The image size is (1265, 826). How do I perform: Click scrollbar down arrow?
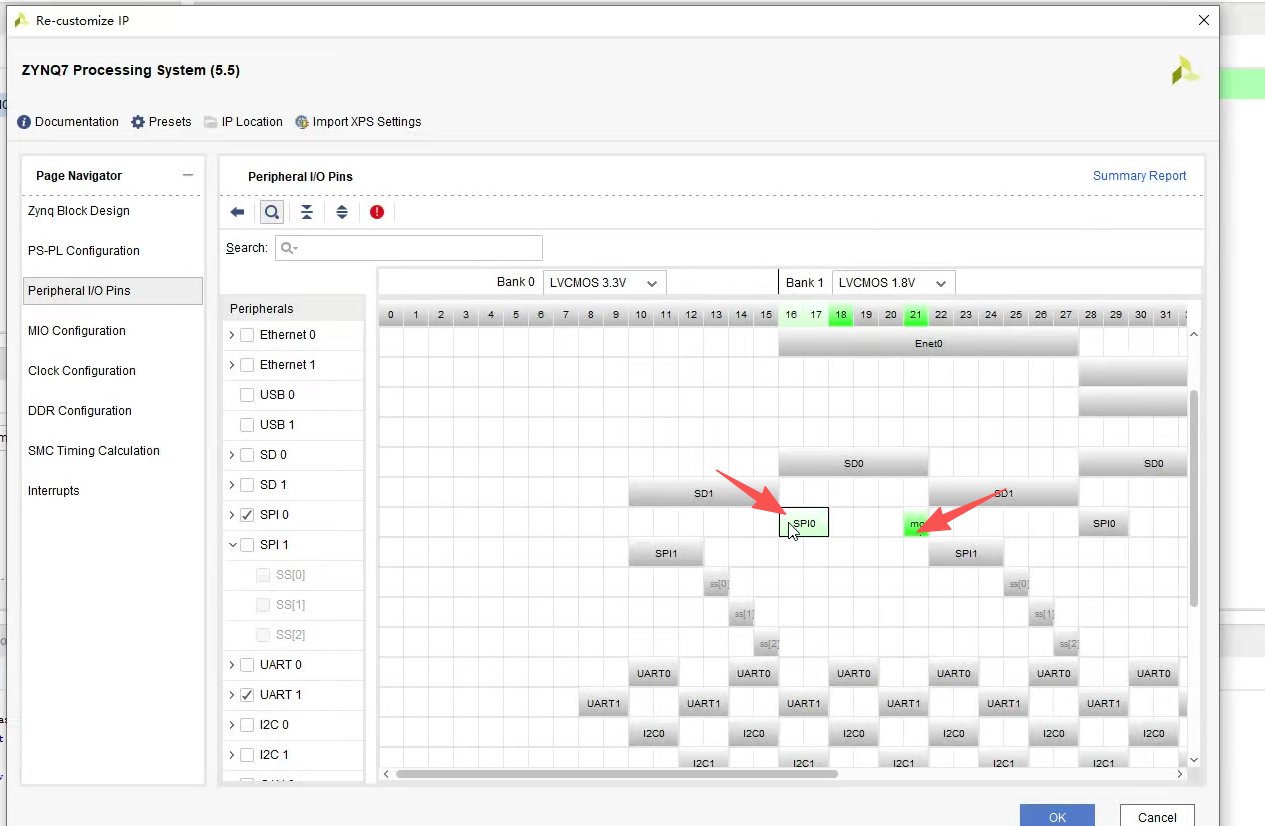[1194, 760]
